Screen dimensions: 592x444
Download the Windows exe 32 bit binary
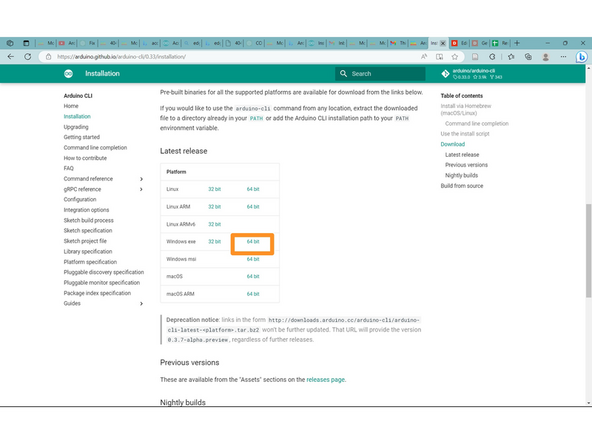[214, 242]
